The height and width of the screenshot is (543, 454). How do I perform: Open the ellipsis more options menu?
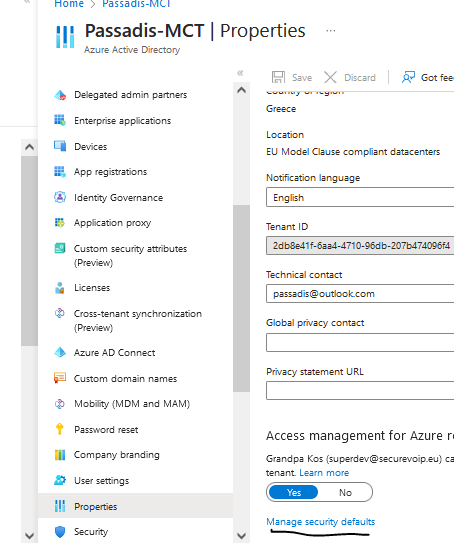click(331, 31)
